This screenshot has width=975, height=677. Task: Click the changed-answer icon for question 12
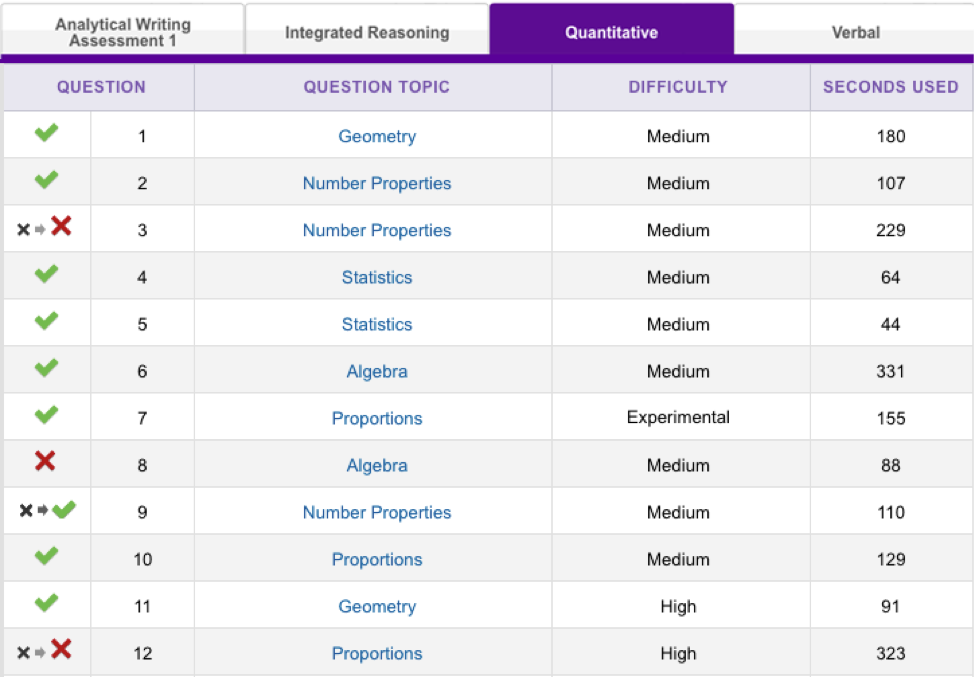pos(46,652)
